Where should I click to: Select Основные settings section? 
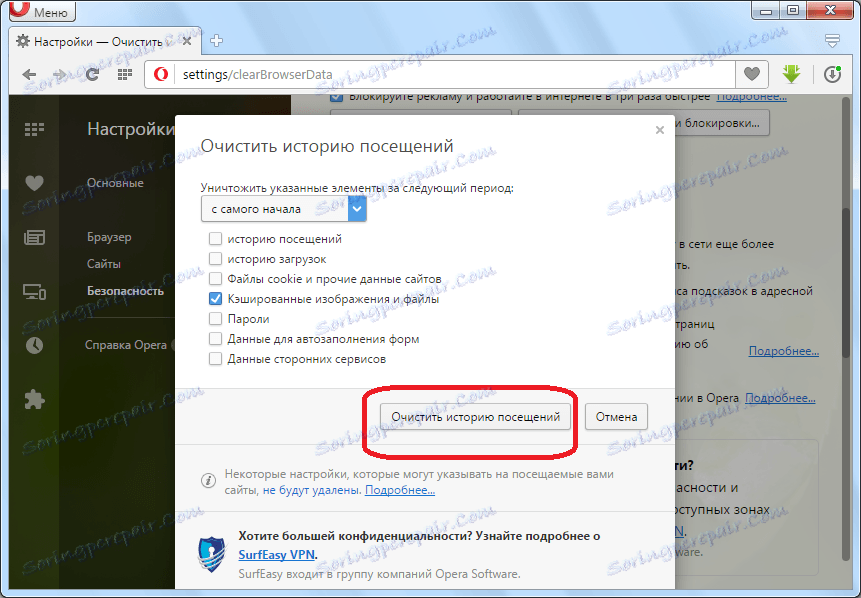pyautogui.click(x=115, y=183)
